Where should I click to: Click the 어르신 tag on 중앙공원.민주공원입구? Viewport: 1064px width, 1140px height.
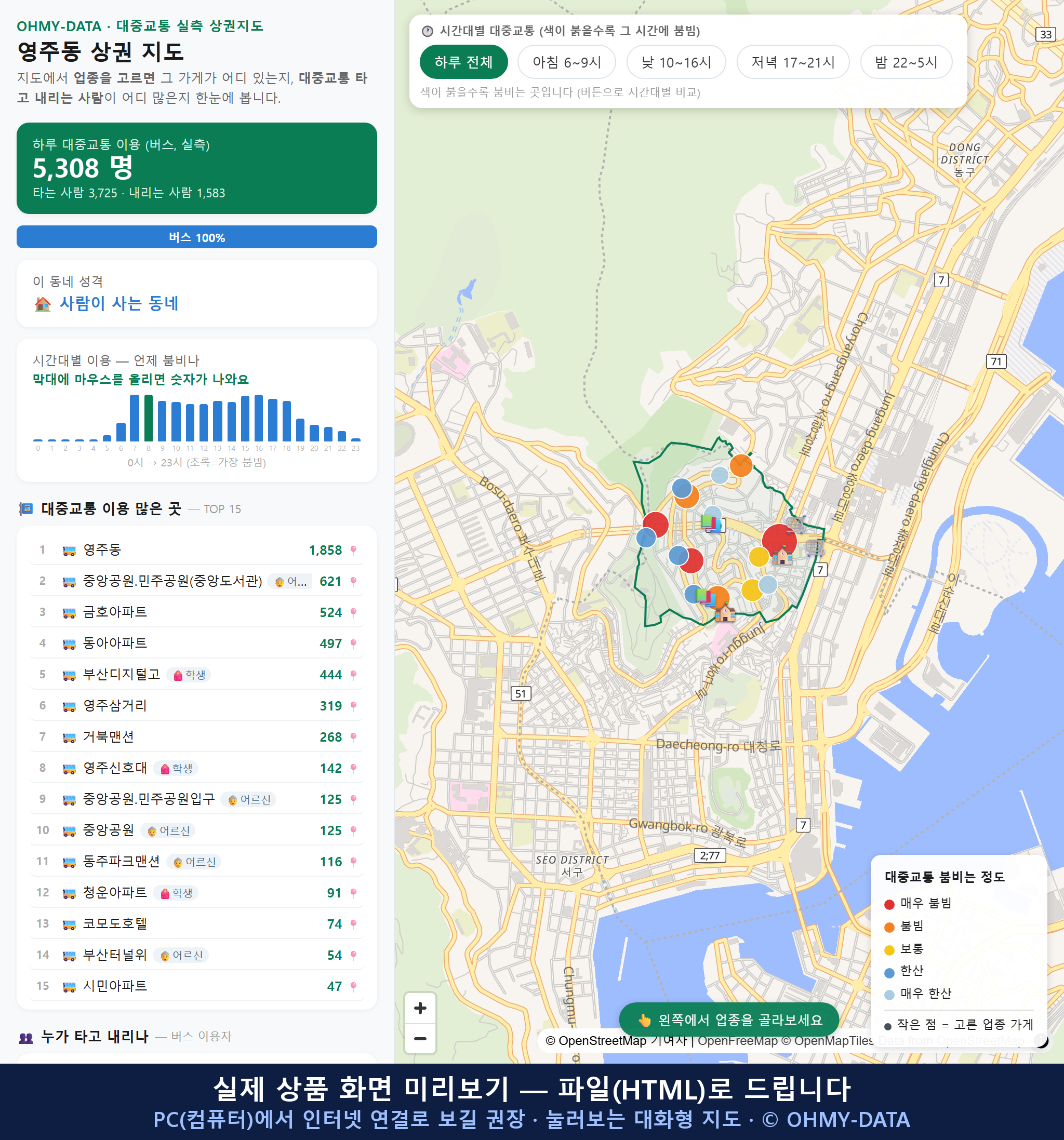(x=249, y=800)
